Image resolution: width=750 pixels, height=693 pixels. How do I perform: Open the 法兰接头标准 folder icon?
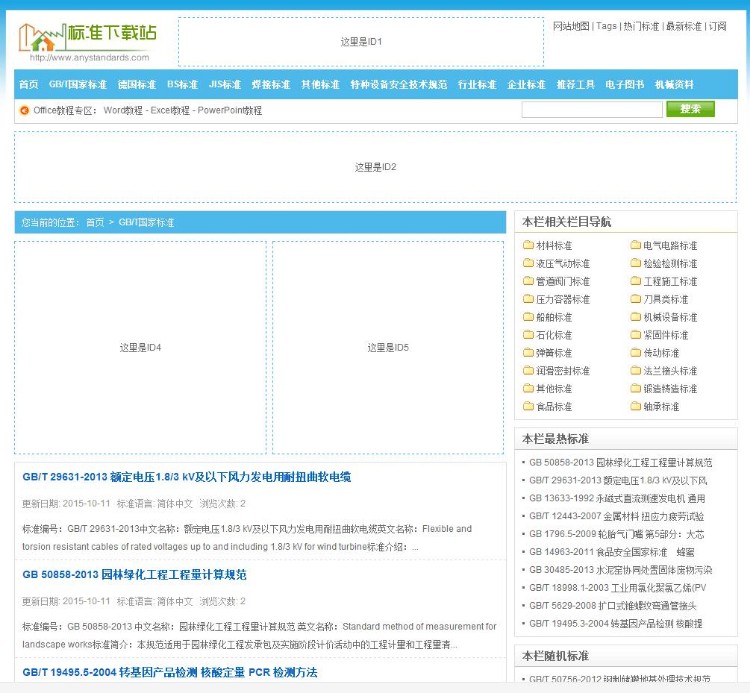[635, 371]
